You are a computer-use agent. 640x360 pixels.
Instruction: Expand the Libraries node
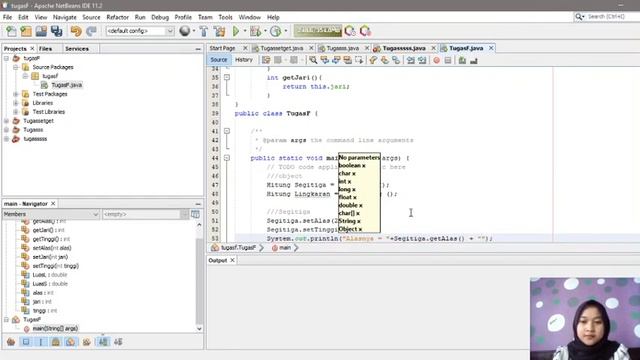click(x=16, y=103)
